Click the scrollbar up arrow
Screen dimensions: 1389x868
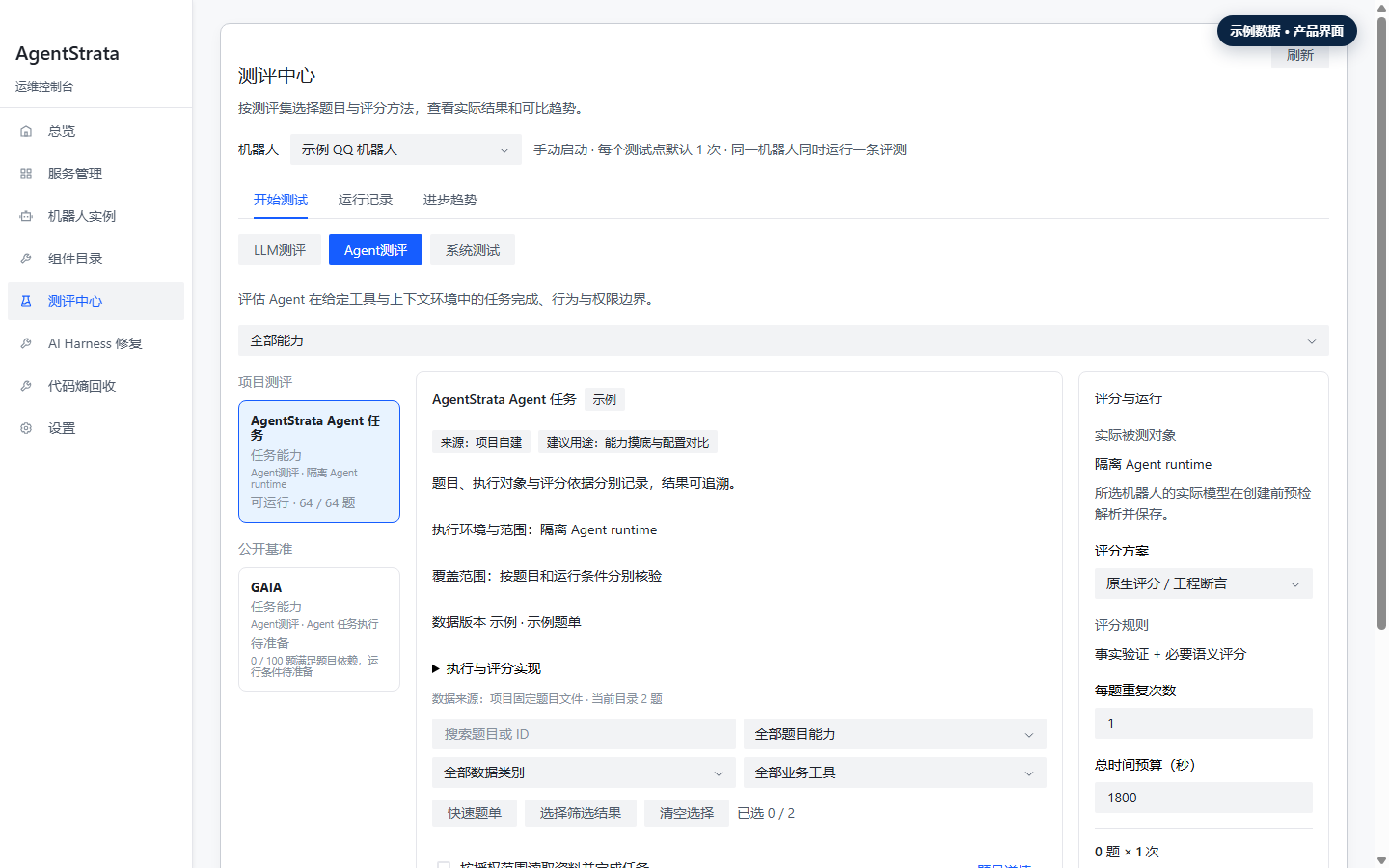pyautogui.click(x=1381, y=7)
